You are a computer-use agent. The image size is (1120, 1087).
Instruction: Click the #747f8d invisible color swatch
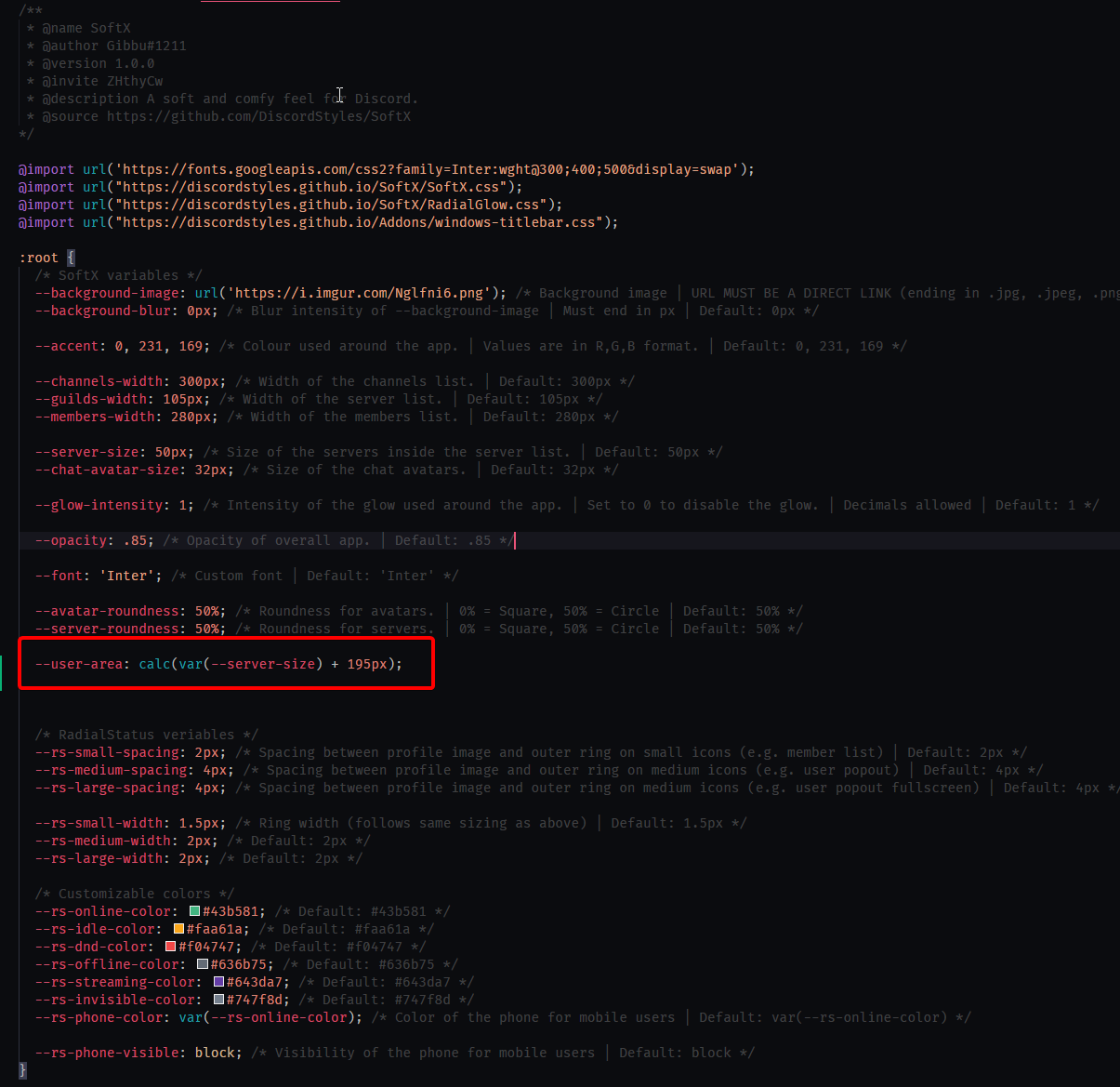217,1000
